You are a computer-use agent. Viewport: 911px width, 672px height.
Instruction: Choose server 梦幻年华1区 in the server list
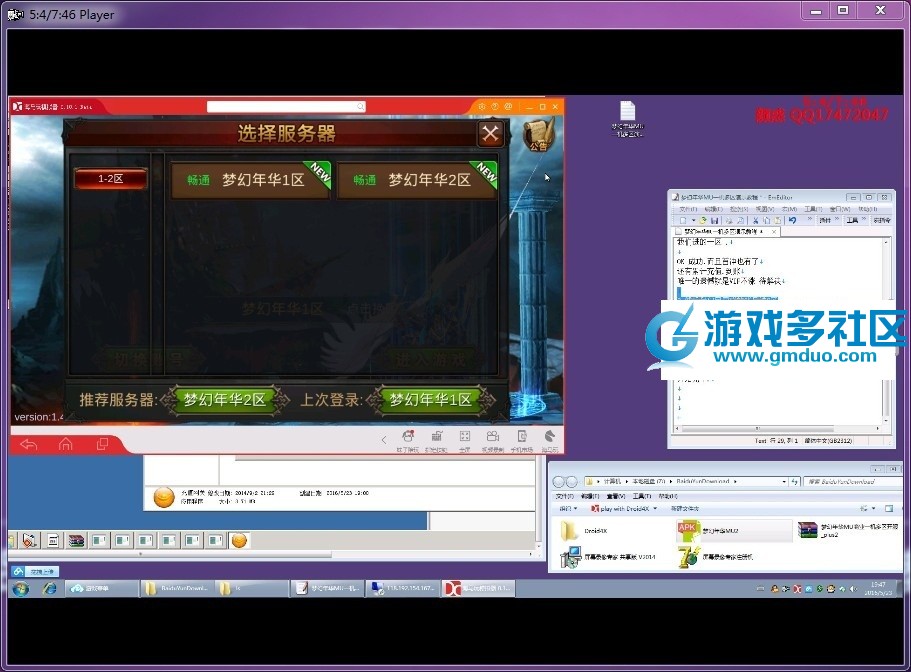(250, 180)
